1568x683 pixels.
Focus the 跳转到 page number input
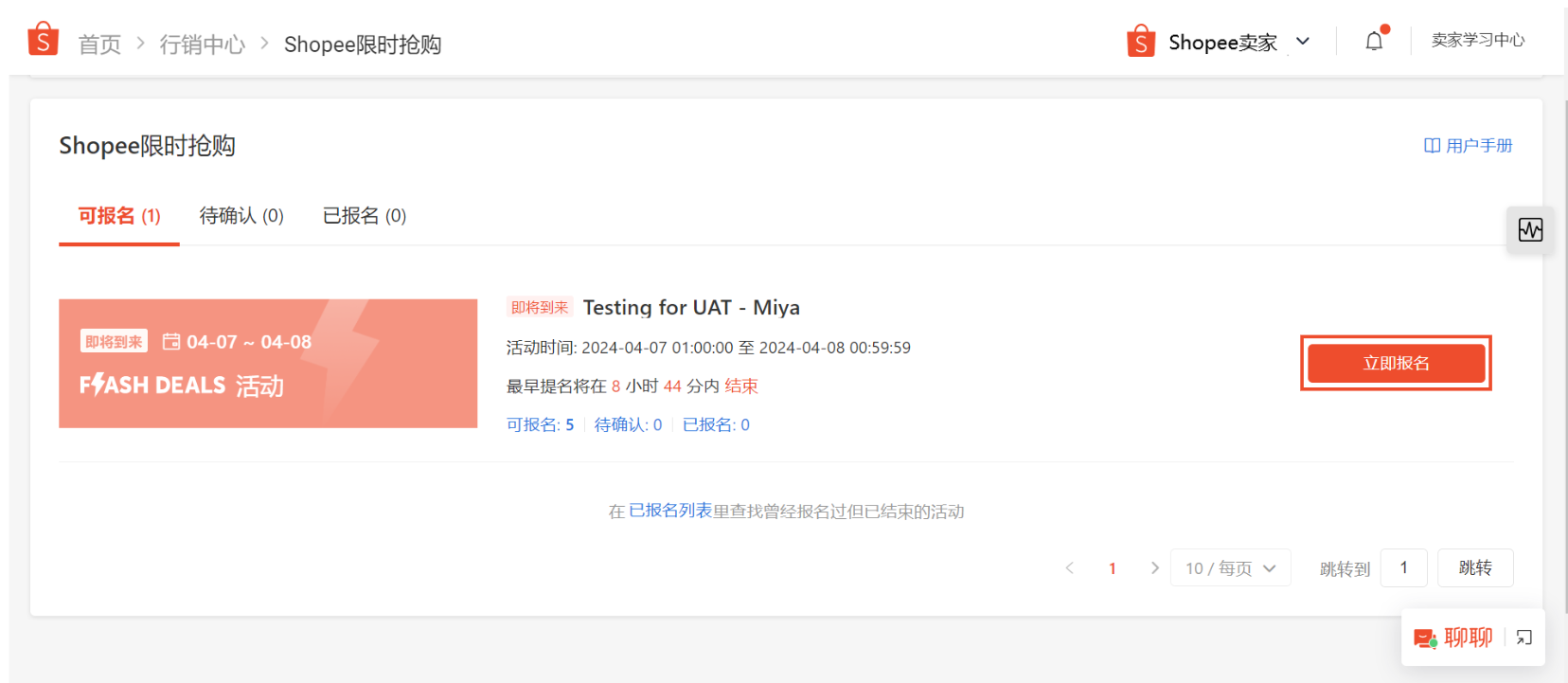point(1404,567)
